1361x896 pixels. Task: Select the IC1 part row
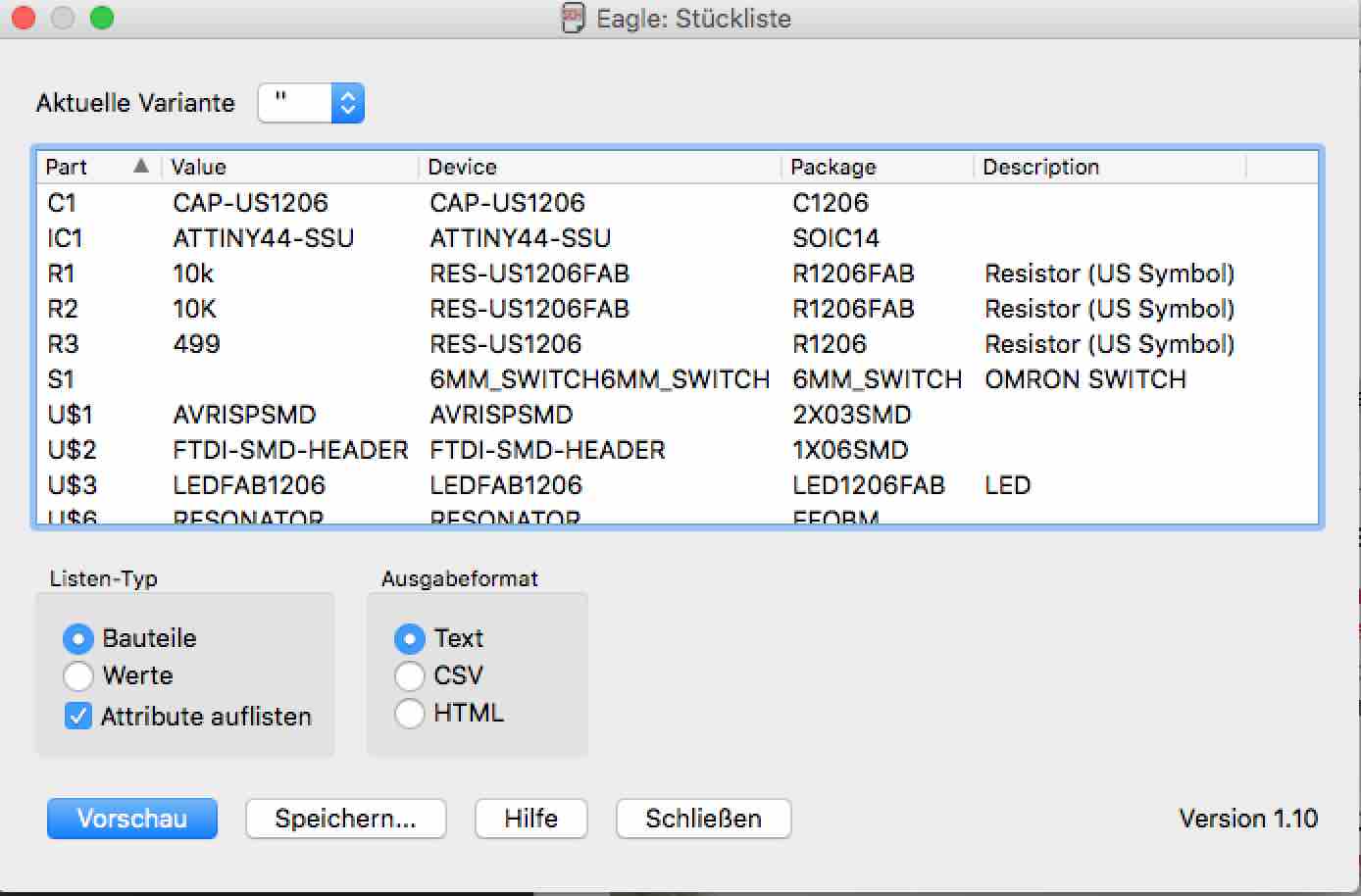point(678,238)
